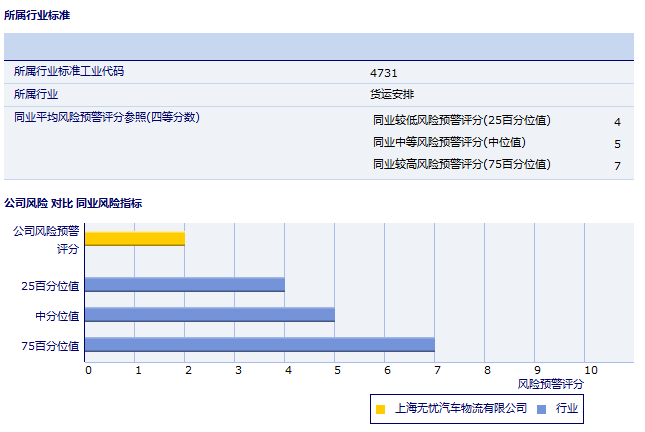Click the 风险预警评分 x-axis title
Viewport: 645px width, 432px height.
tap(551, 383)
